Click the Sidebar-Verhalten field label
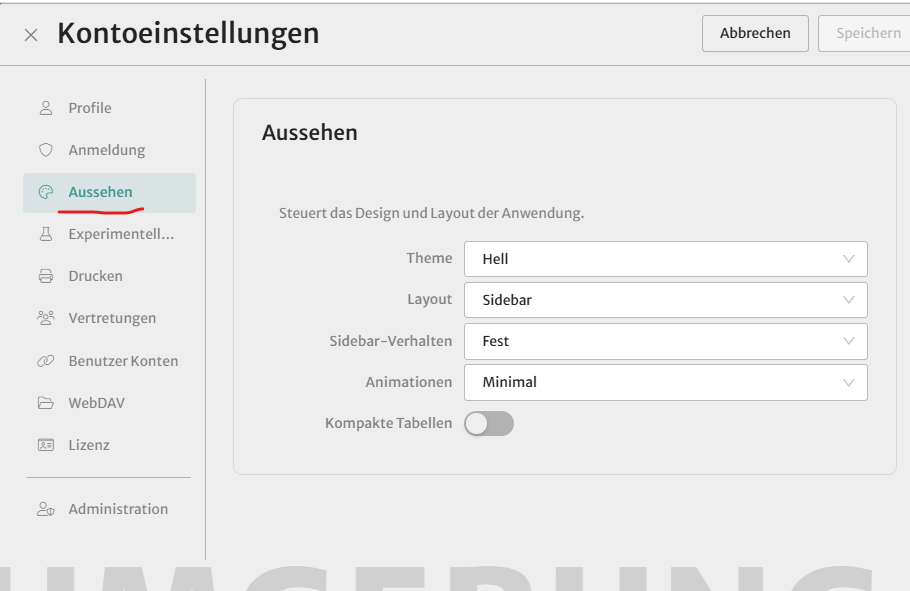Image resolution: width=910 pixels, height=591 pixels. 391,341
